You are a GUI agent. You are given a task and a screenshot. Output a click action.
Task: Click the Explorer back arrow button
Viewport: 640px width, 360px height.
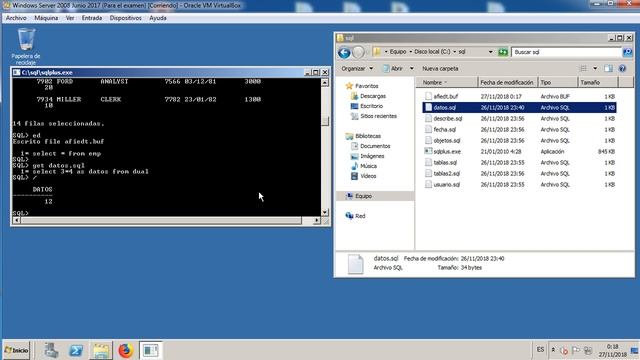coord(344,52)
